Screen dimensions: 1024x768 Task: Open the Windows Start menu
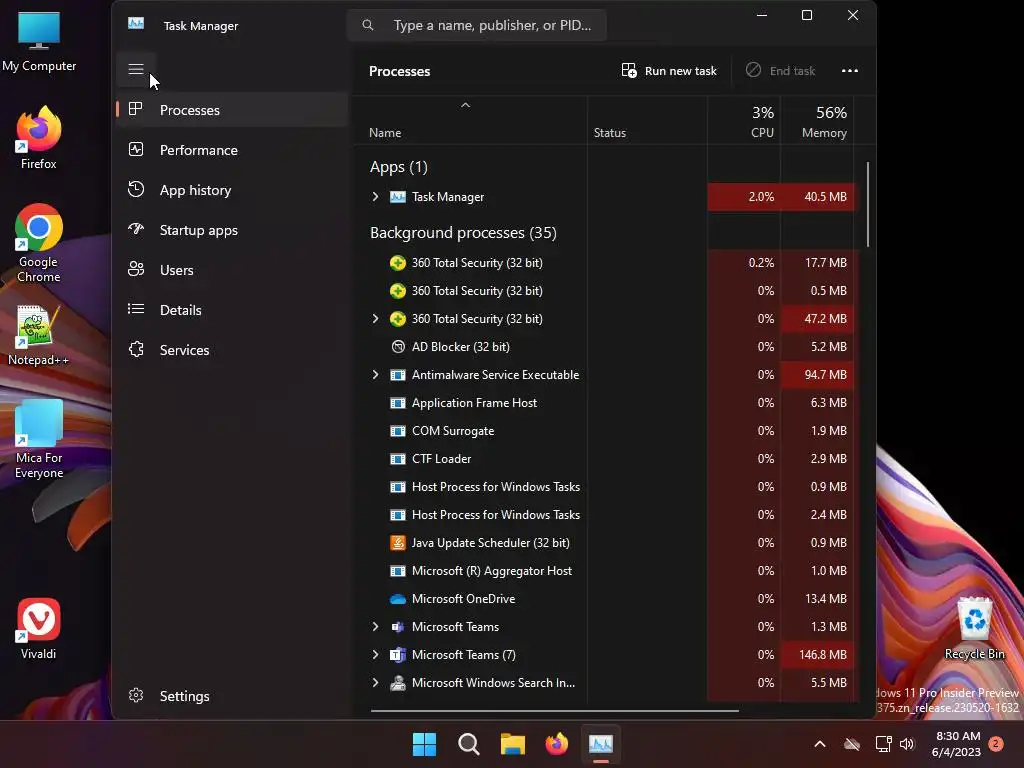tap(424, 744)
